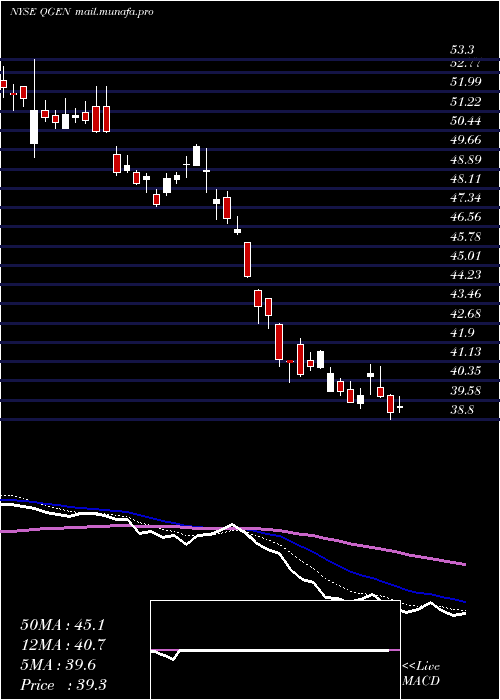Screen dimensions: 500x700
Task: Click the NYSE QGEN mail.munafa.pro title text
Action: pyautogui.click(x=82, y=12)
